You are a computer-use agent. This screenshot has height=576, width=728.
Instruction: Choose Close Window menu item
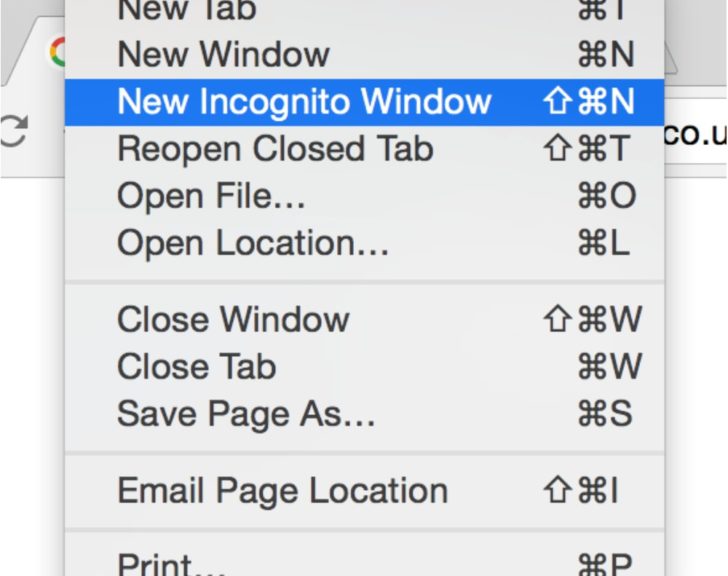364,319
